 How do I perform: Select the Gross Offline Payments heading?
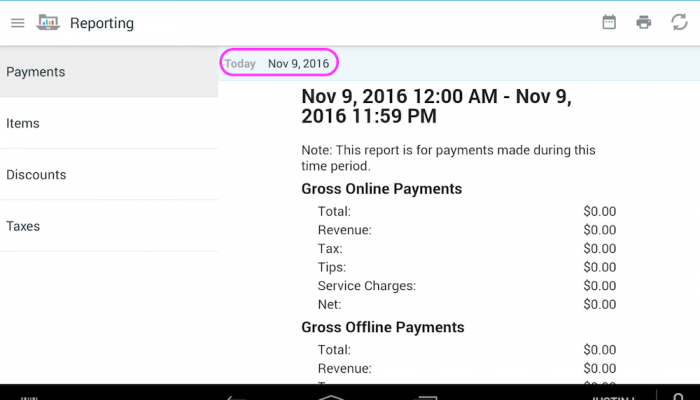(382, 327)
